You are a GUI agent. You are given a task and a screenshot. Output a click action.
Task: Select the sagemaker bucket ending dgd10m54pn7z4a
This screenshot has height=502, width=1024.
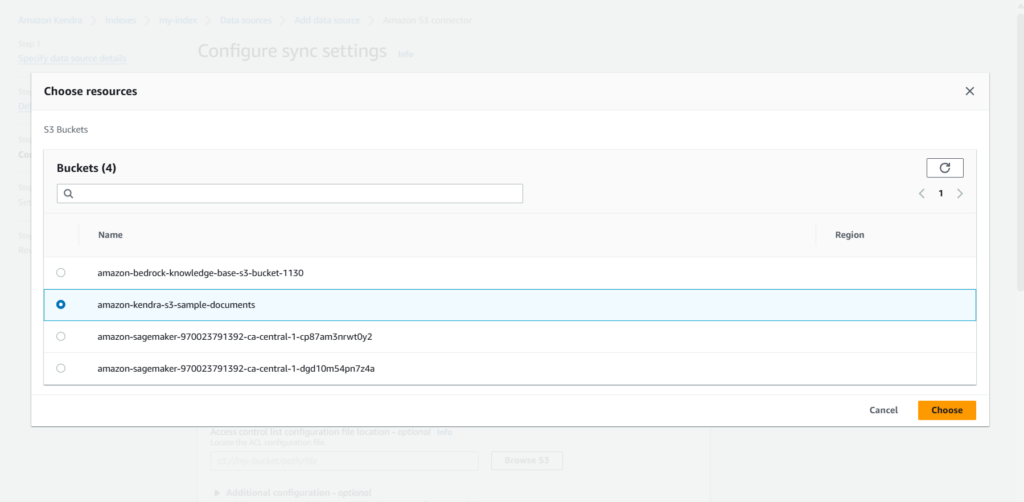pos(61,368)
